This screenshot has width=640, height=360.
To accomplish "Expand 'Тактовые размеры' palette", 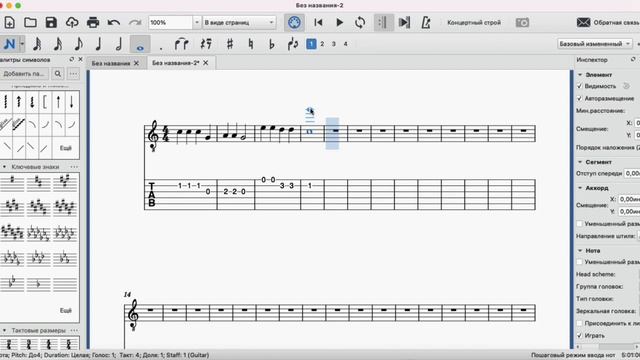I will pos(4,330).
